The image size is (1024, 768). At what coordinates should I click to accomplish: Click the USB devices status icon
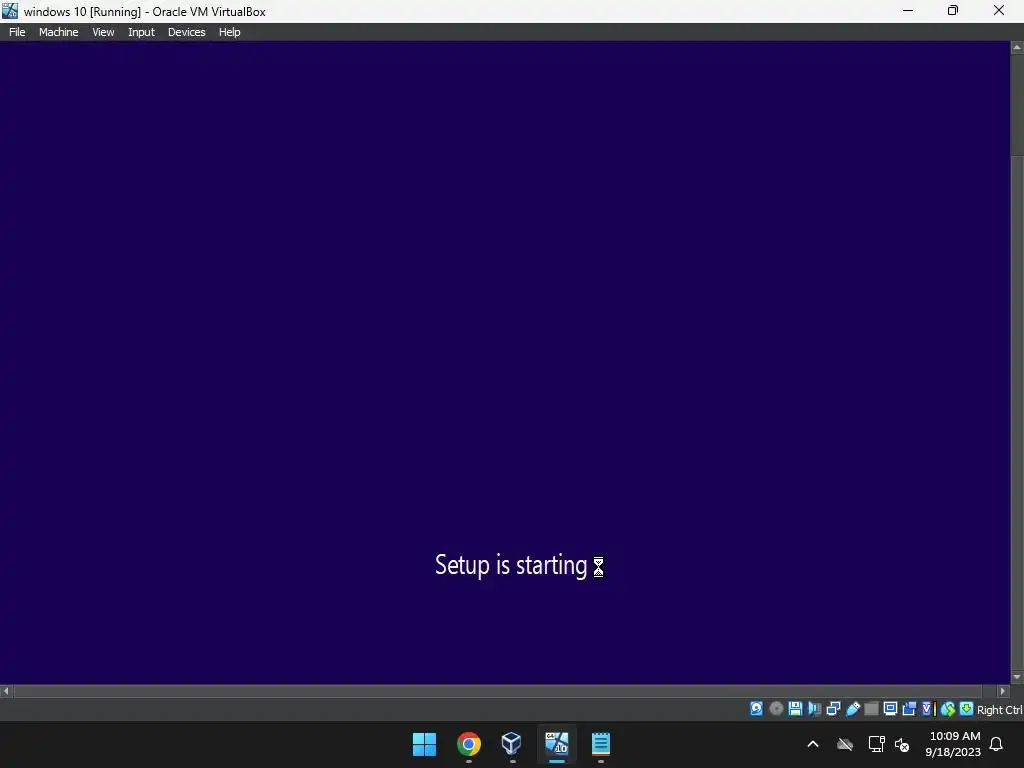[852, 709]
